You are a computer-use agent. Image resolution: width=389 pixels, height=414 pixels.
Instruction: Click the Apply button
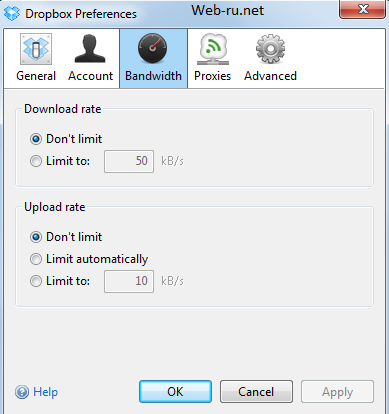point(337,392)
